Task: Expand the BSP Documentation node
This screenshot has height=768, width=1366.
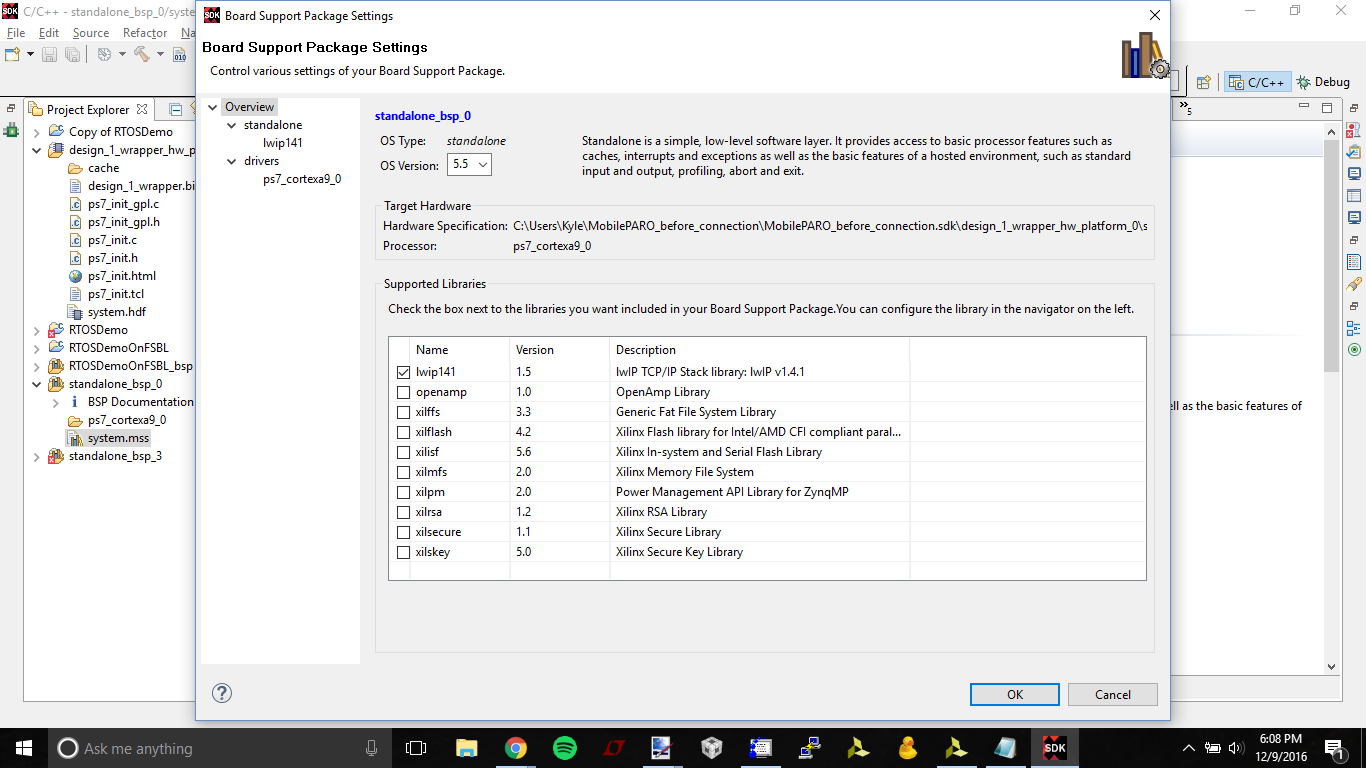Action: coord(55,402)
